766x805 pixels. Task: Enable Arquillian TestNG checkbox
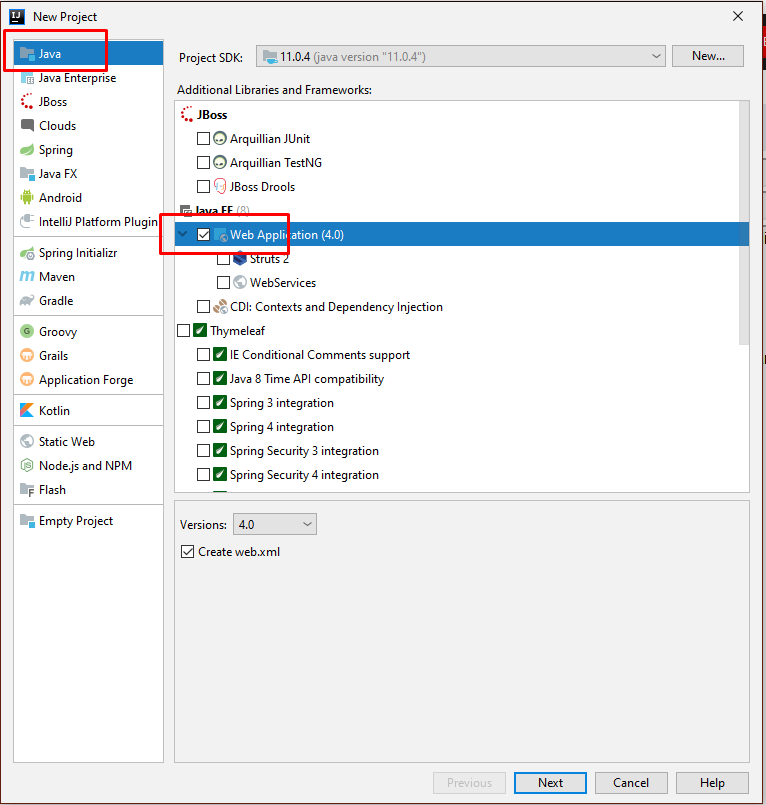click(203, 162)
